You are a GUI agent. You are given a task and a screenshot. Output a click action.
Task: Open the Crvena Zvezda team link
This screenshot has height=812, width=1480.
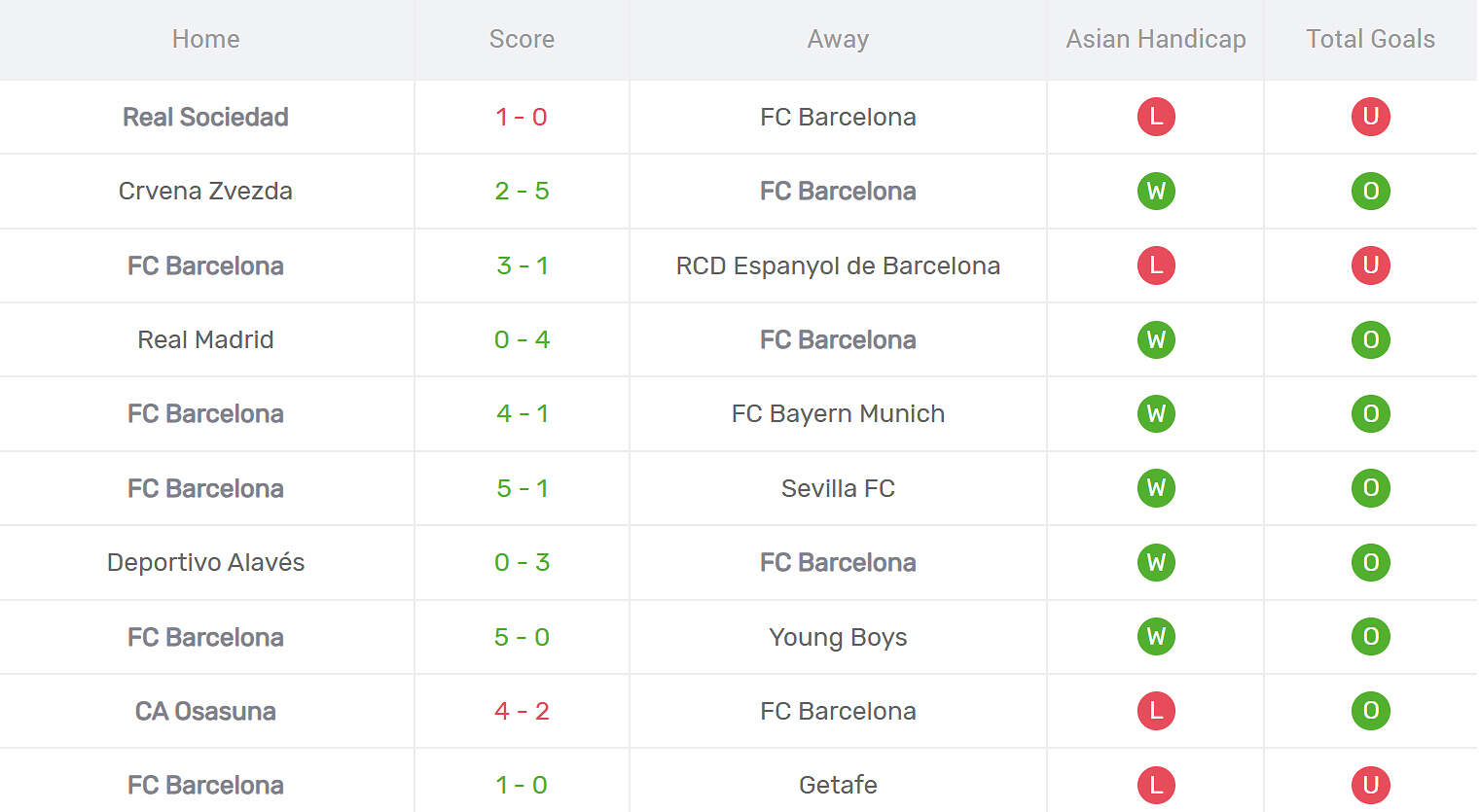point(205,192)
